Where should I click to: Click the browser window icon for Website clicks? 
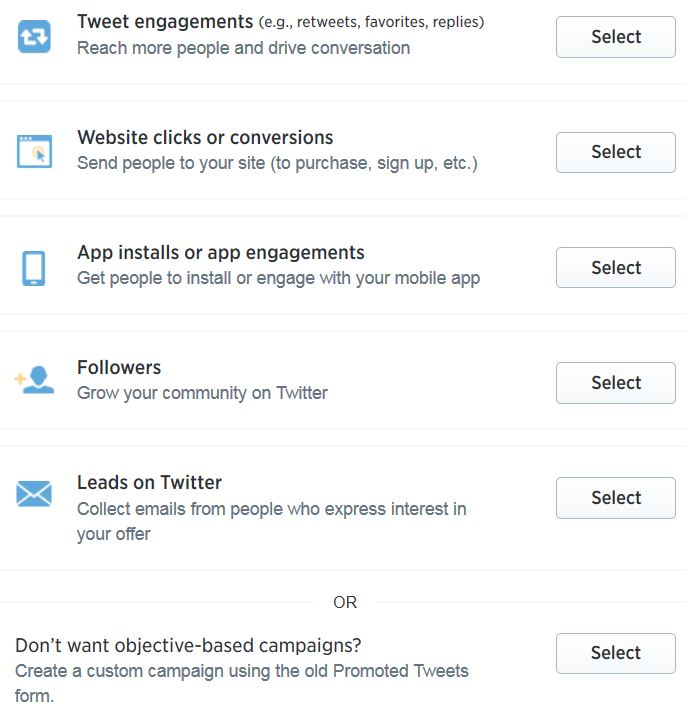coord(34,151)
